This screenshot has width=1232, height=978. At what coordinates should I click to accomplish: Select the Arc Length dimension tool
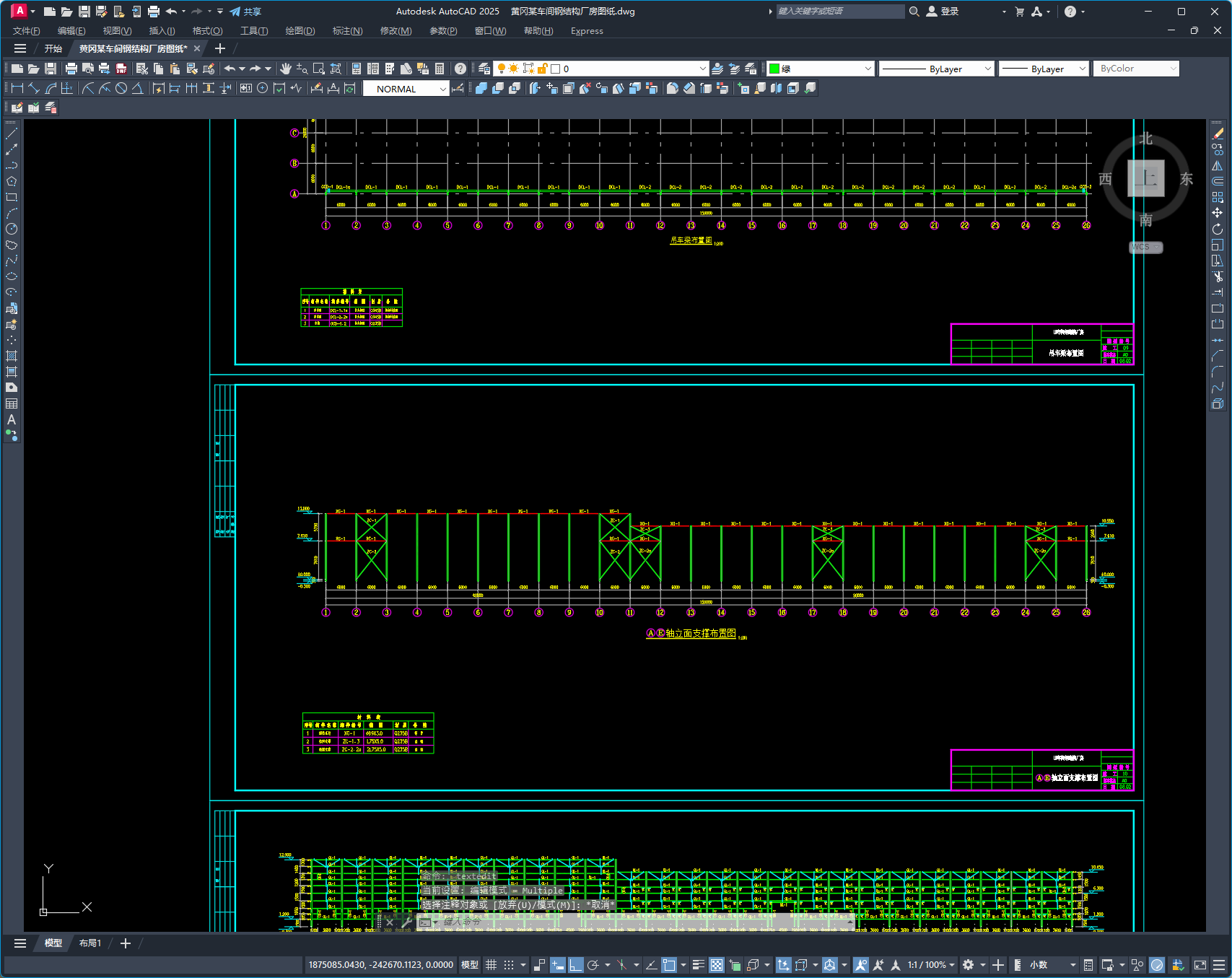coord(51,88)
